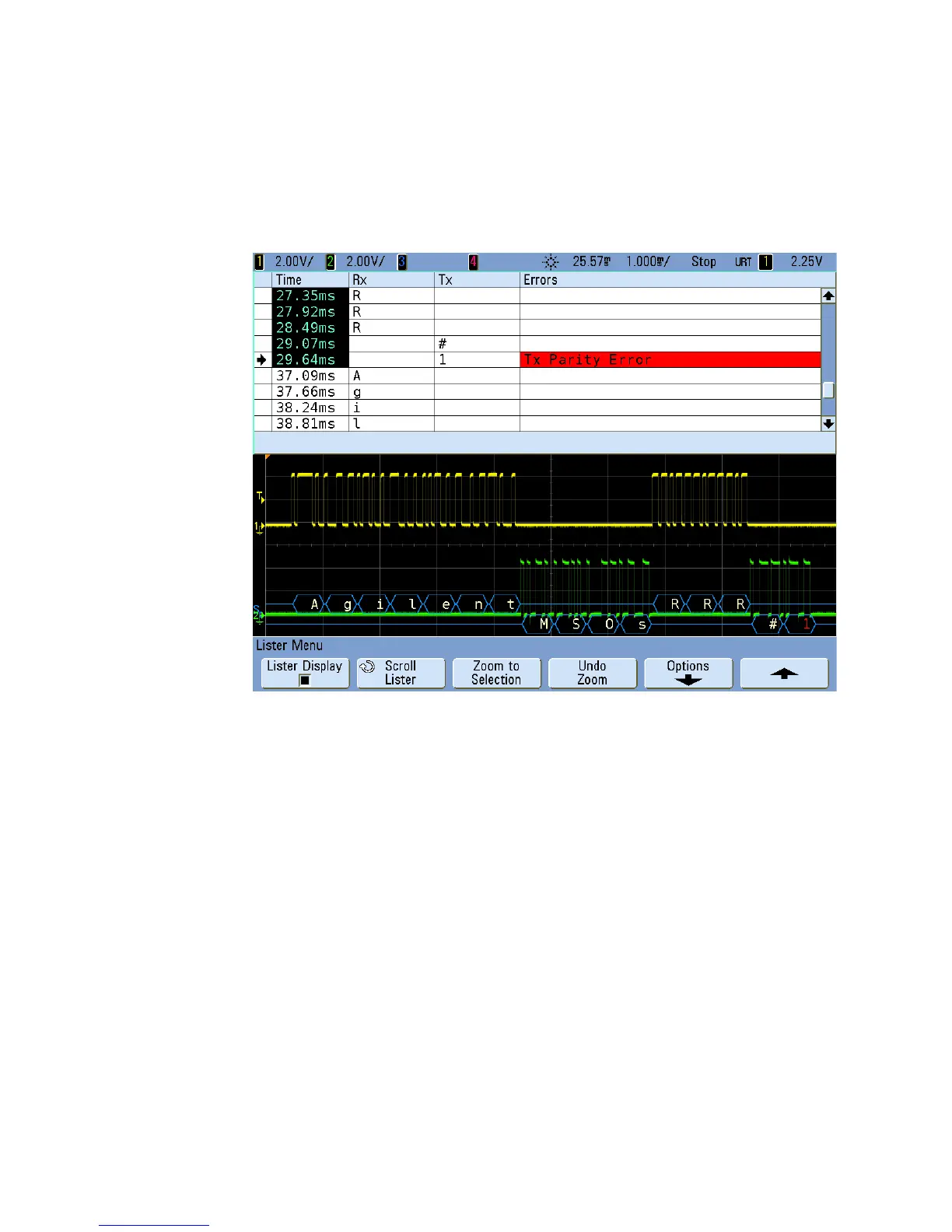952x1232 pixels.
Task: Click the Tx column header
Action: click(x=478, y=280)
